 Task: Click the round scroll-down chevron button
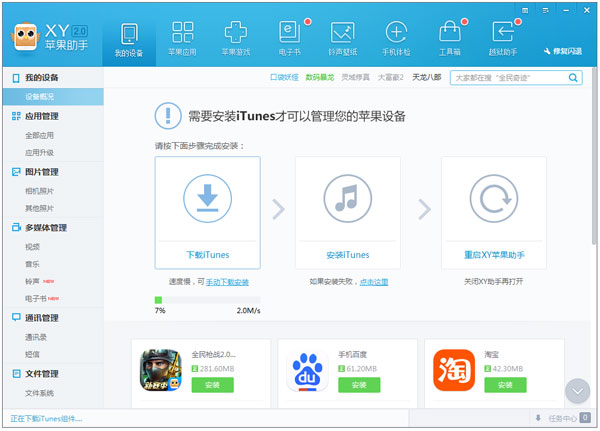(577, 391)
